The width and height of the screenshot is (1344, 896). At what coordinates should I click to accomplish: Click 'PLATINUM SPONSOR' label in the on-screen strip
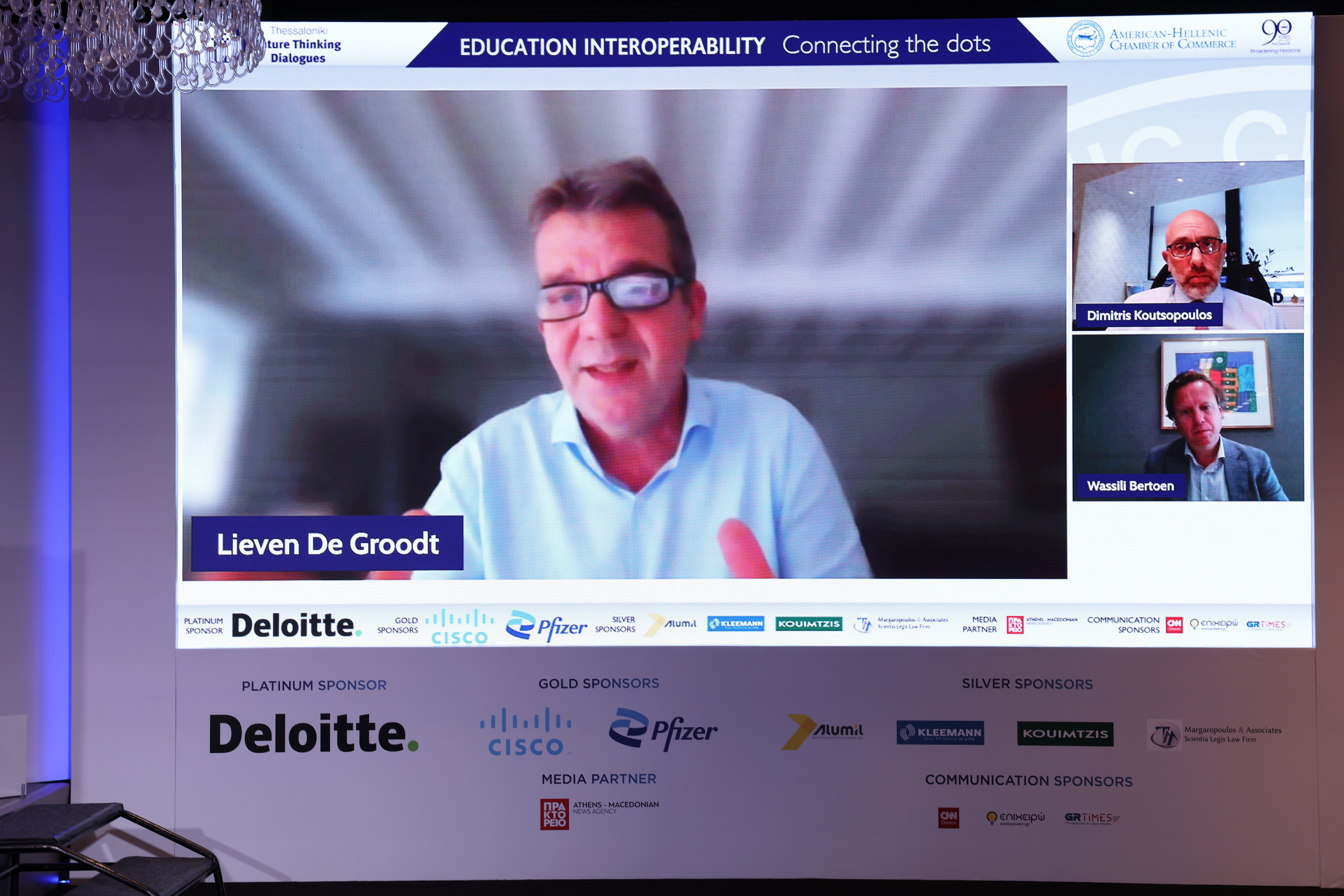coord(203,626)
